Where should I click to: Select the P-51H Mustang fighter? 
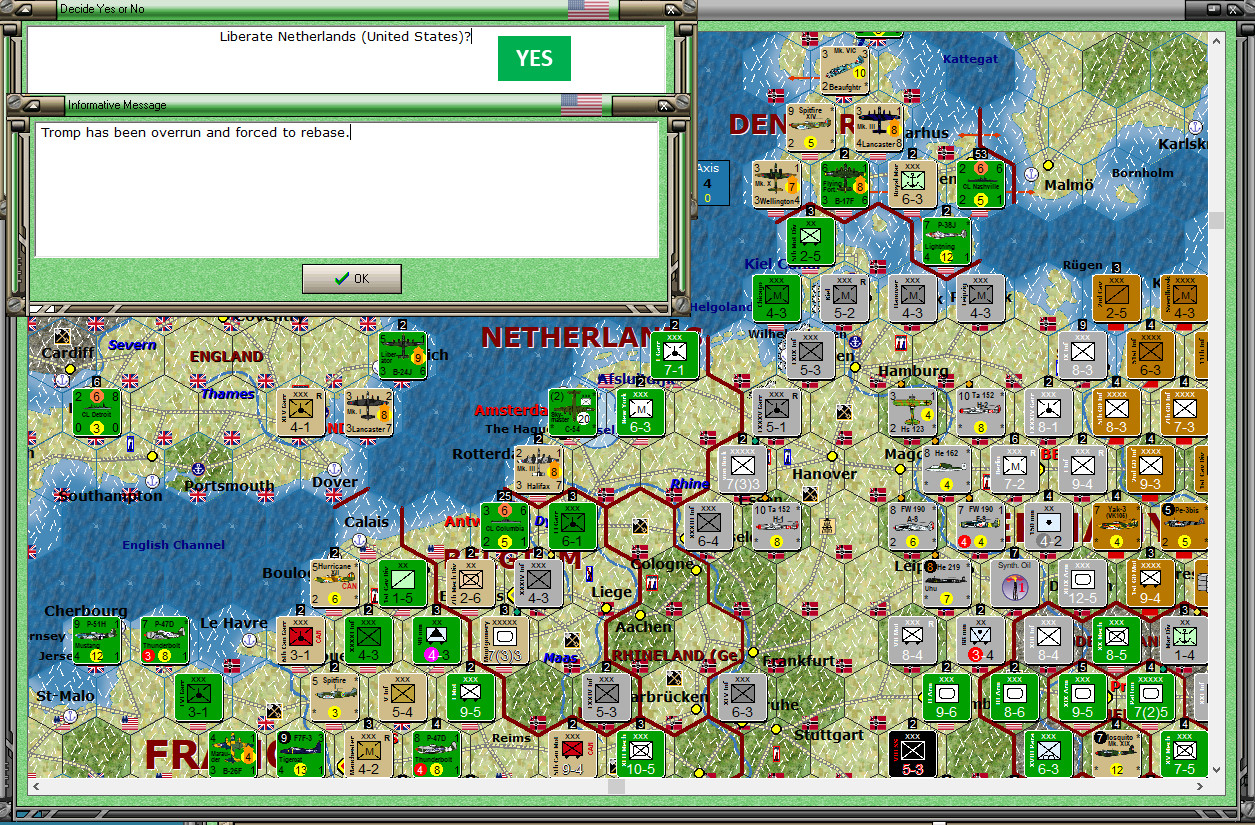(97, 641)
